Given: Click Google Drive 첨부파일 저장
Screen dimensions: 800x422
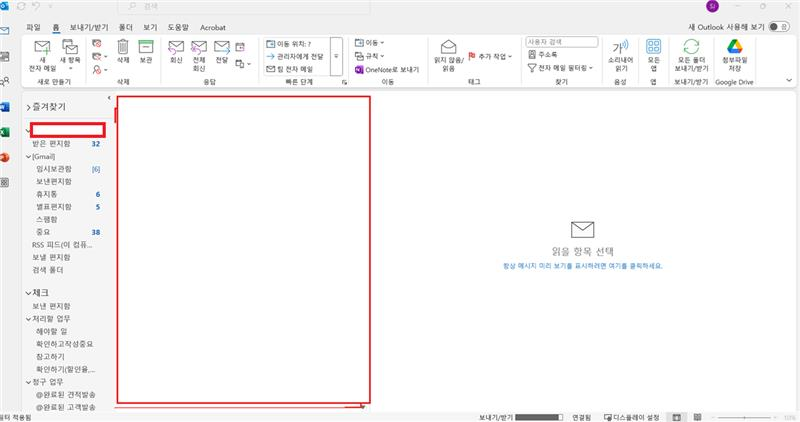Looking at the screenshot, I should (x=735, y=56).
